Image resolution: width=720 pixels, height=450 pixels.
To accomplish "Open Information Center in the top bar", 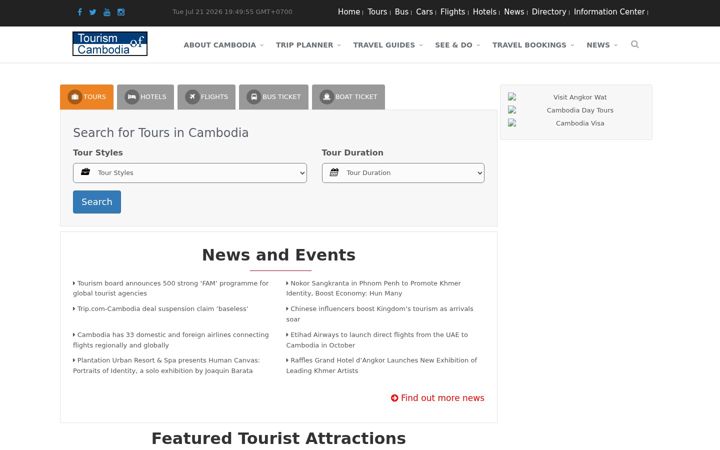I will (609, 12).
